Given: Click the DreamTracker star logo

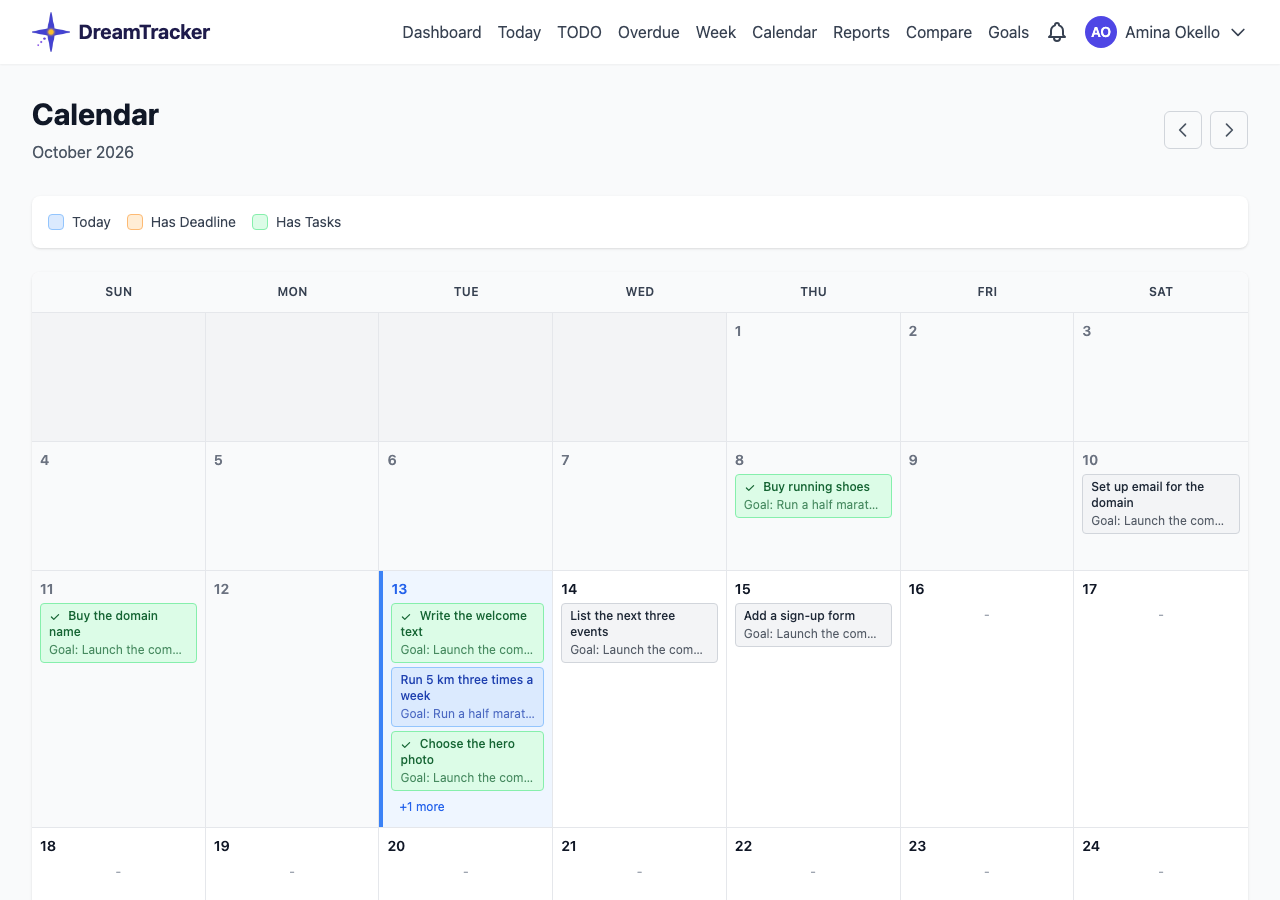Looking at the screenshot, I should click(x=51, y=32).
